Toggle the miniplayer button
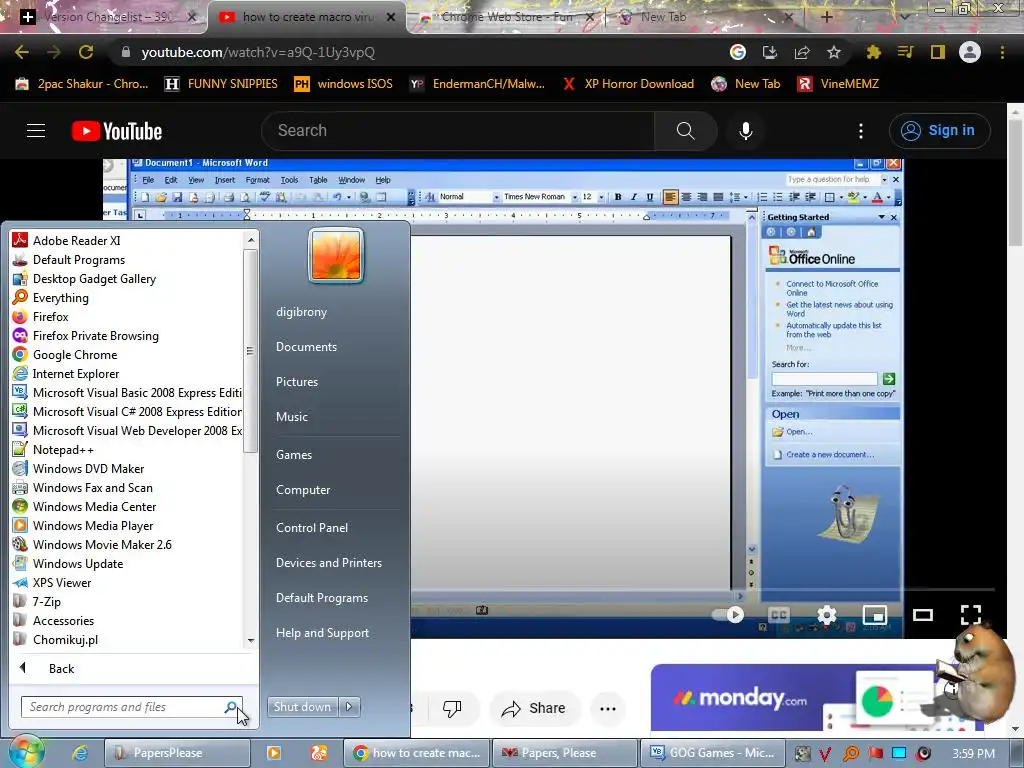1024x768 pixels. pos(874,615)
